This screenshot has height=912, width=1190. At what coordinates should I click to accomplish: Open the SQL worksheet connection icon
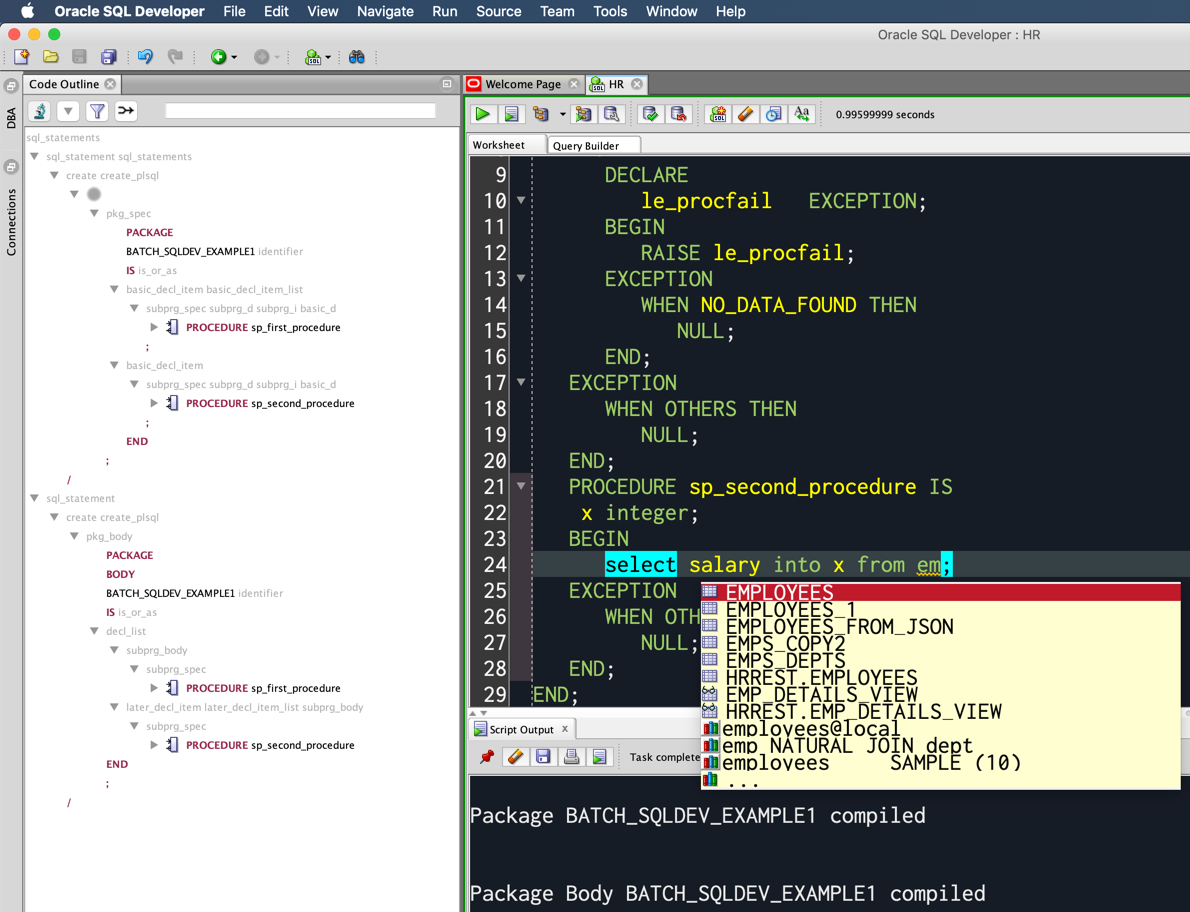click(x=312, y=57)
